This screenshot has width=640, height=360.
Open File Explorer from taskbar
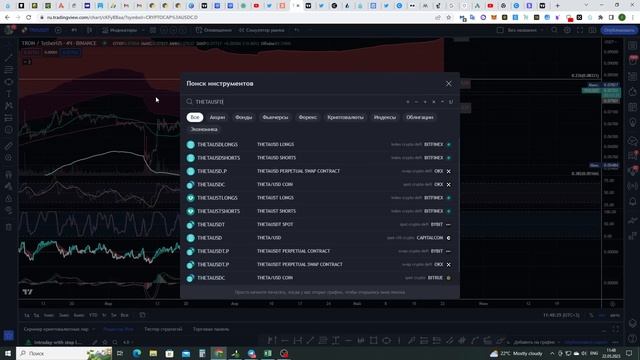tap(153, 353)
